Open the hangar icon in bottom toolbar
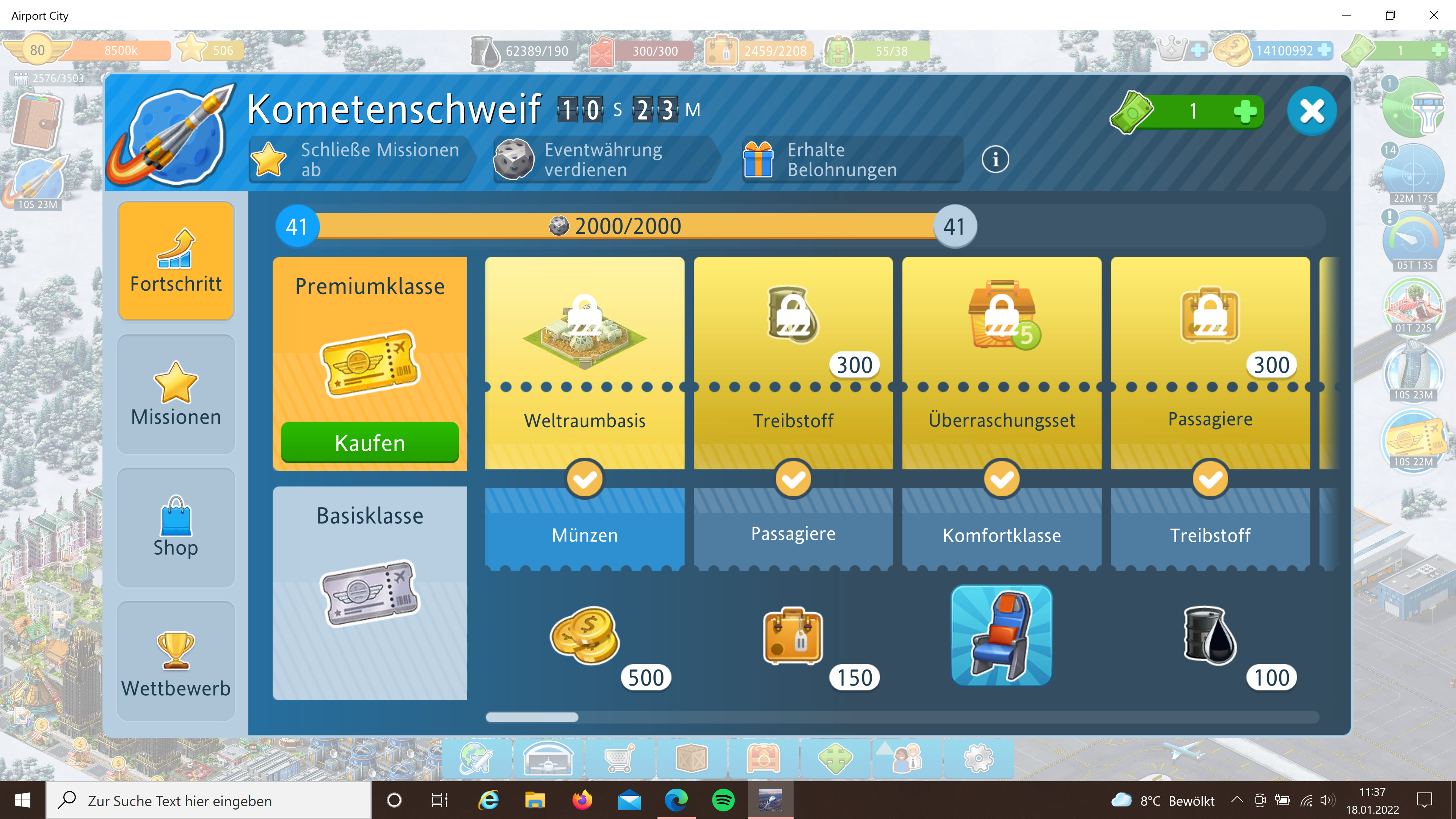 (x=548, y=758)
